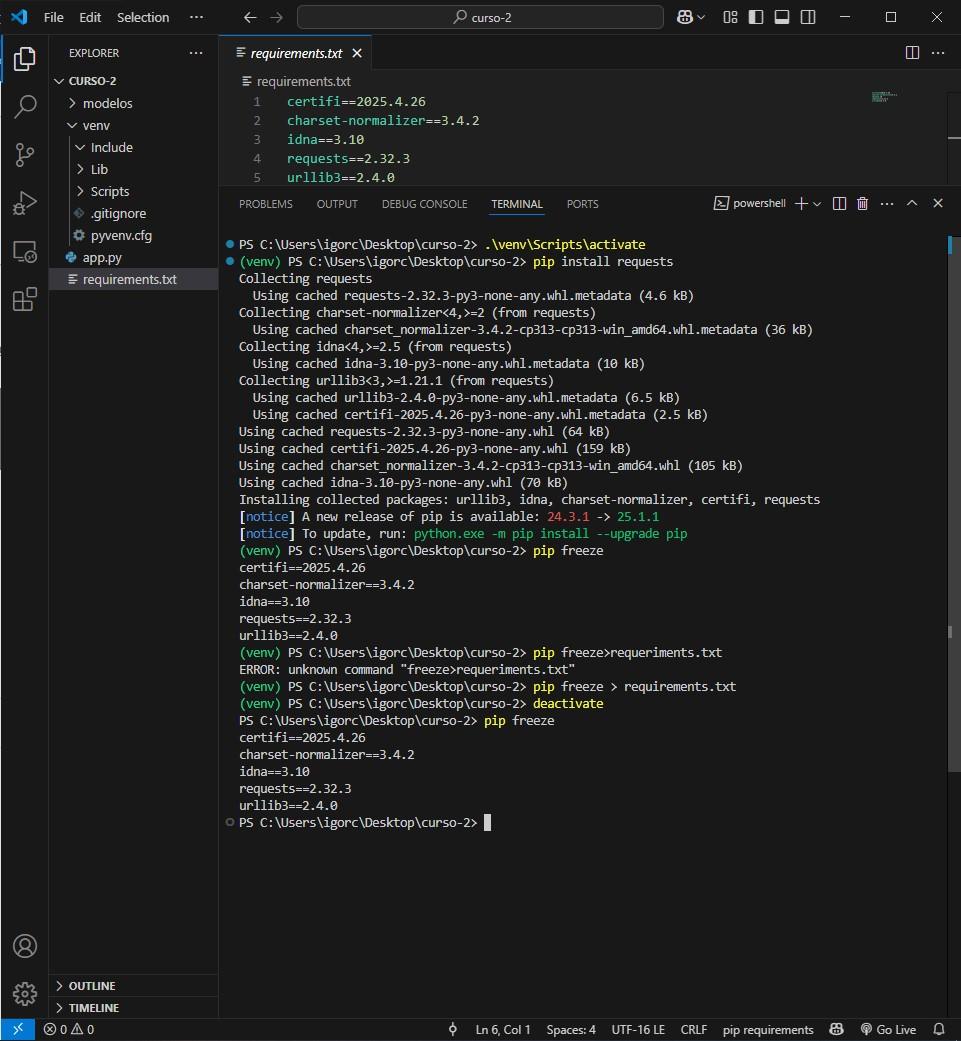
Task: Open the launch profile dropdown arrow
Action: [817, 204]
